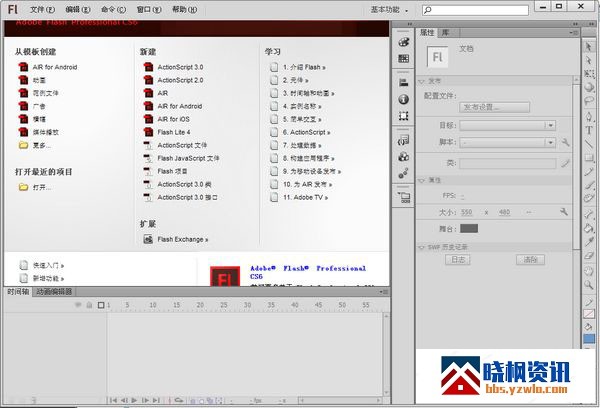Select the Free Transform tool
Viewport: 600px width, 408px height.
[x=589, y=73]
